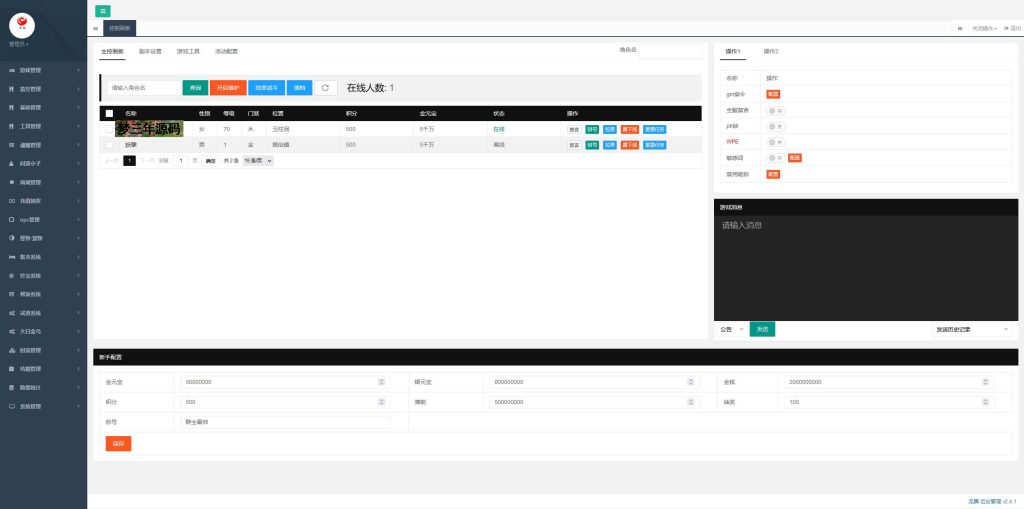The width and height of the screenshot is (1024, 509).
Task: Toggle the WPE switch
Action: coord(776,142)
